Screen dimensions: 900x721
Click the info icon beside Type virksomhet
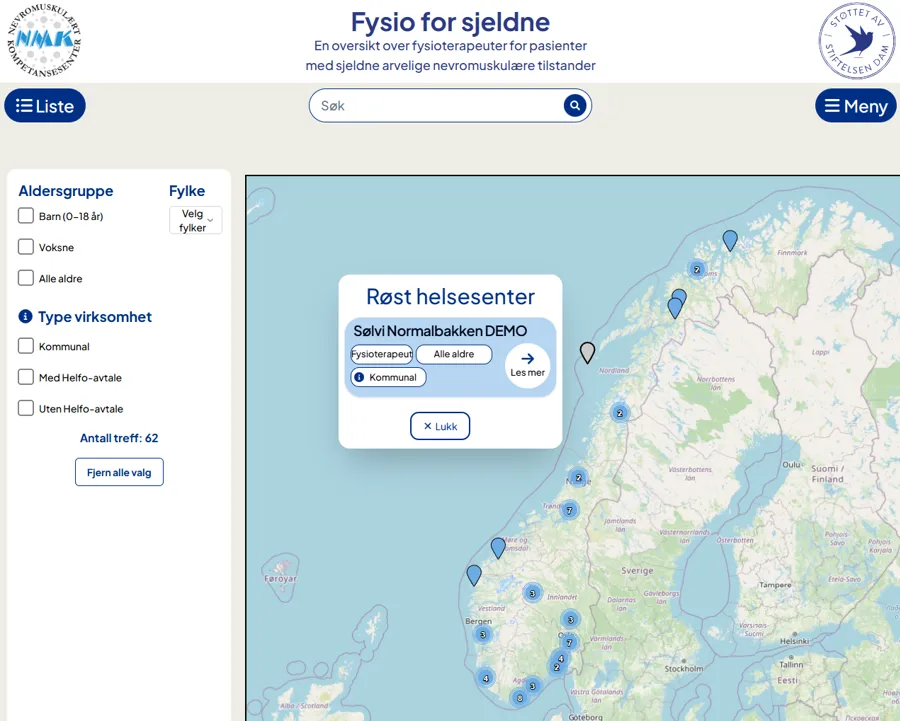point(25,316)
